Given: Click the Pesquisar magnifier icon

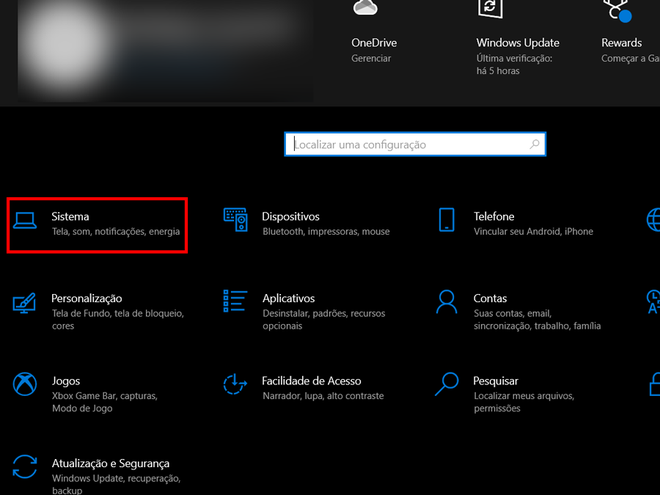Looking at the screenshot, I should [447, 384].
